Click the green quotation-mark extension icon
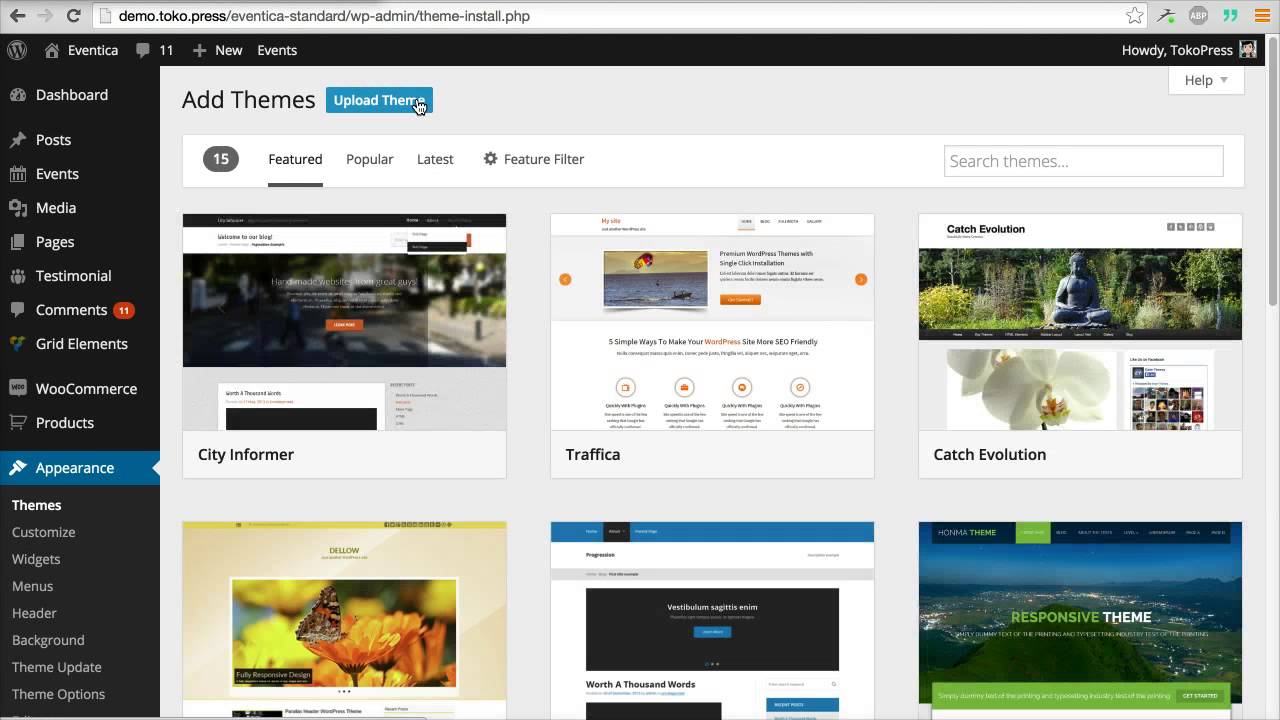Viewport: 1280px width, 720px height. pos(1230,15)
